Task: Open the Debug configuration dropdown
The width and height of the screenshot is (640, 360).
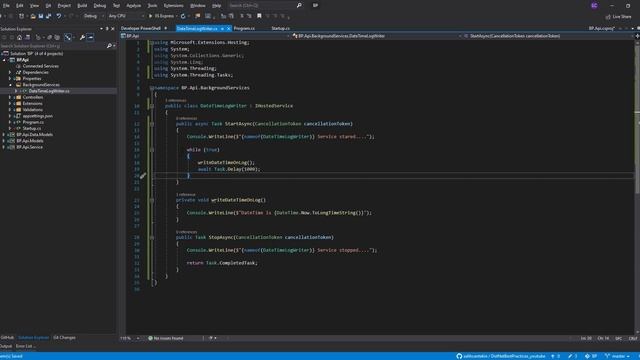Action: pos(93,16)
